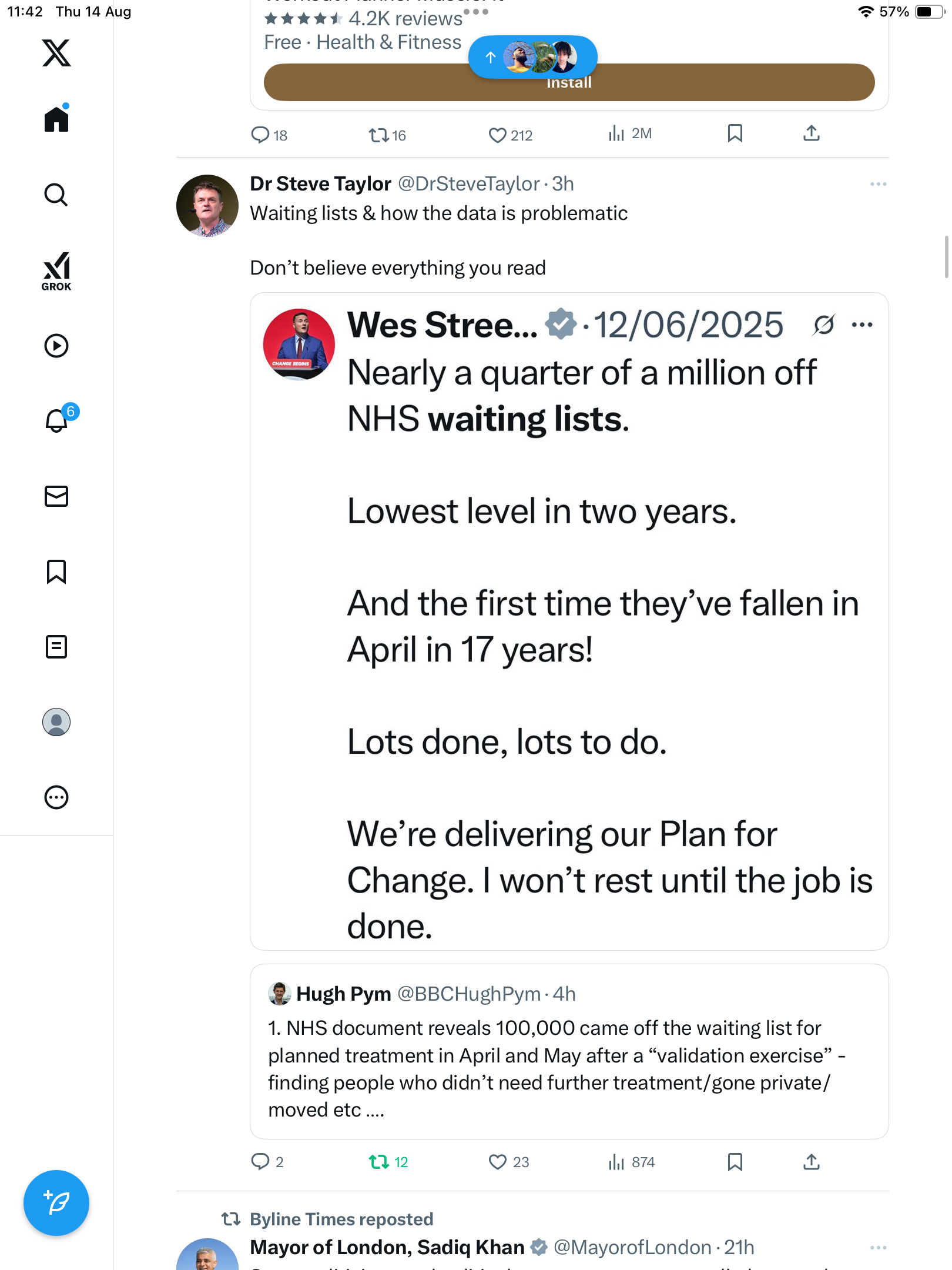Like Dr Steve Taylor's post

point(497,1162)
